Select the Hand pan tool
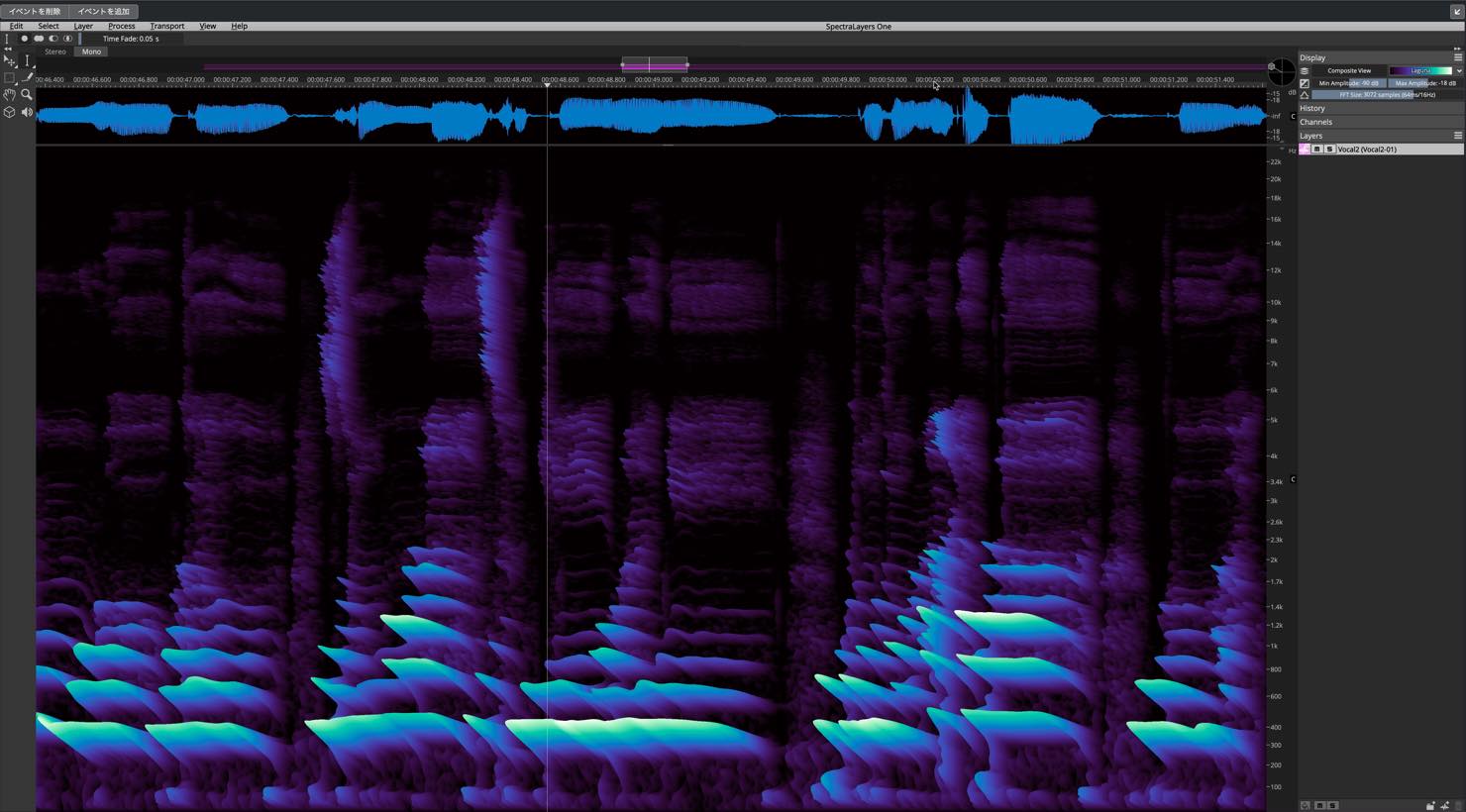 pyautogui.click(x=10, y=94)
